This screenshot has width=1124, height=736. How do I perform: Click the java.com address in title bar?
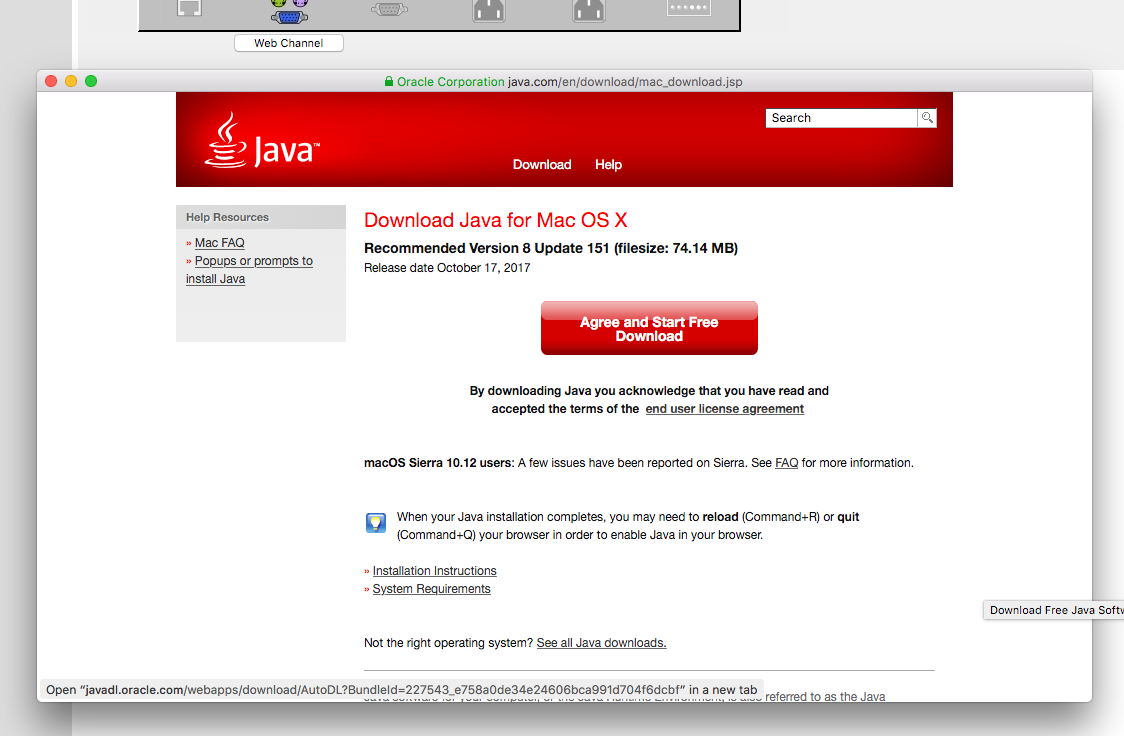(625, 82)
